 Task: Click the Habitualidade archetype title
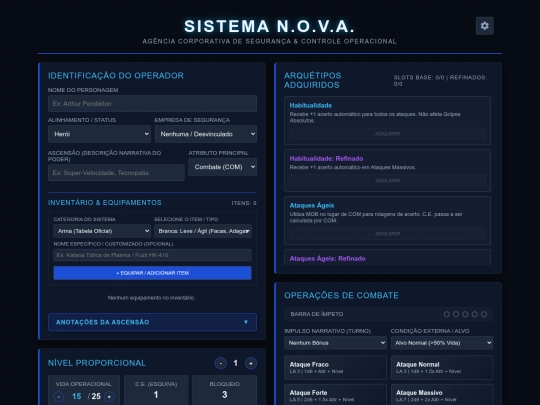311,105
